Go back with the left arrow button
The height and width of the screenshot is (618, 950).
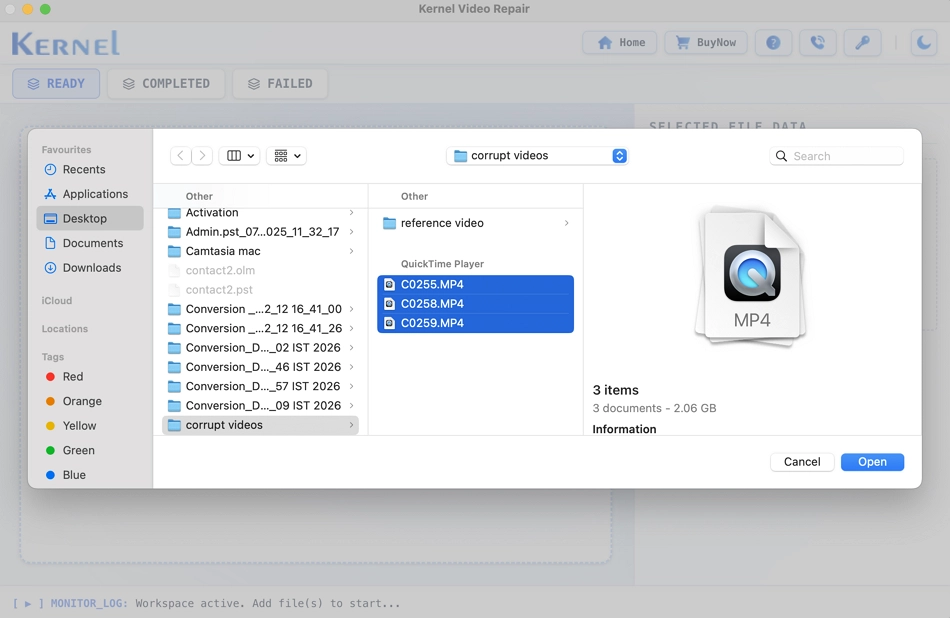pyautogui.click(x=181, y=156)
